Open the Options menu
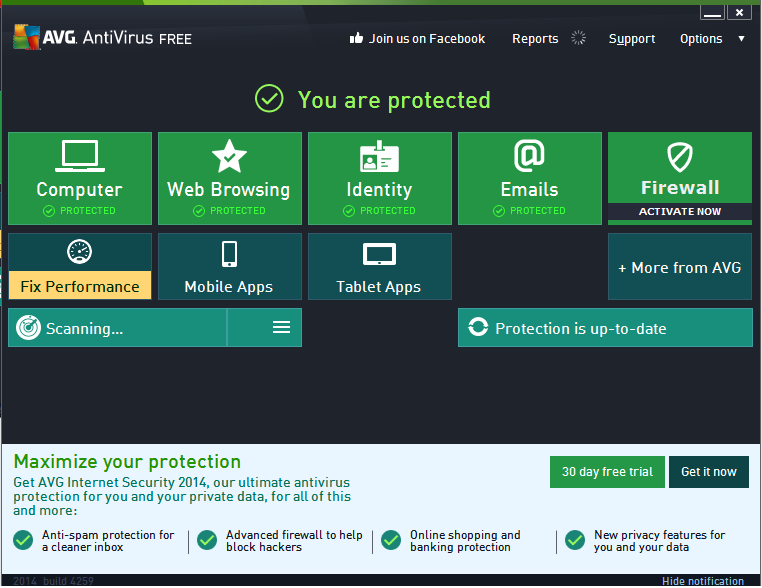This screenshot has height=588, width=762. (701, 39)
